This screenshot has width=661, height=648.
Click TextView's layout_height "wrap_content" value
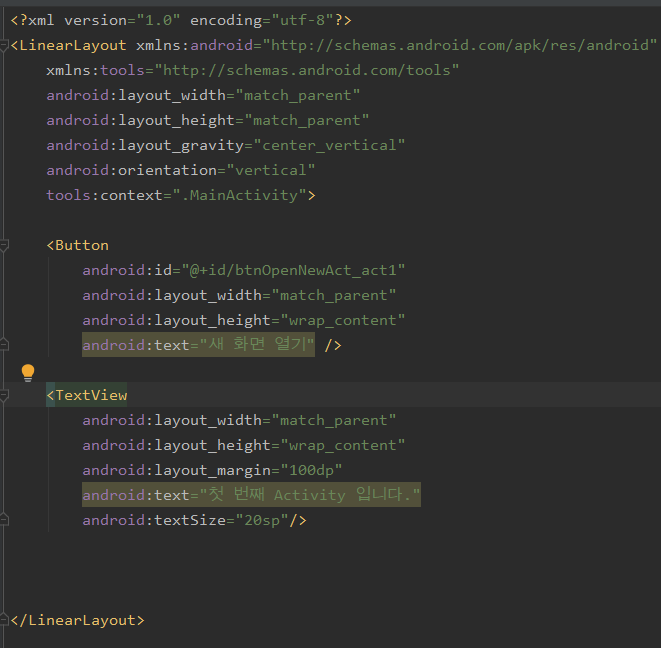[x=342, y=446]
